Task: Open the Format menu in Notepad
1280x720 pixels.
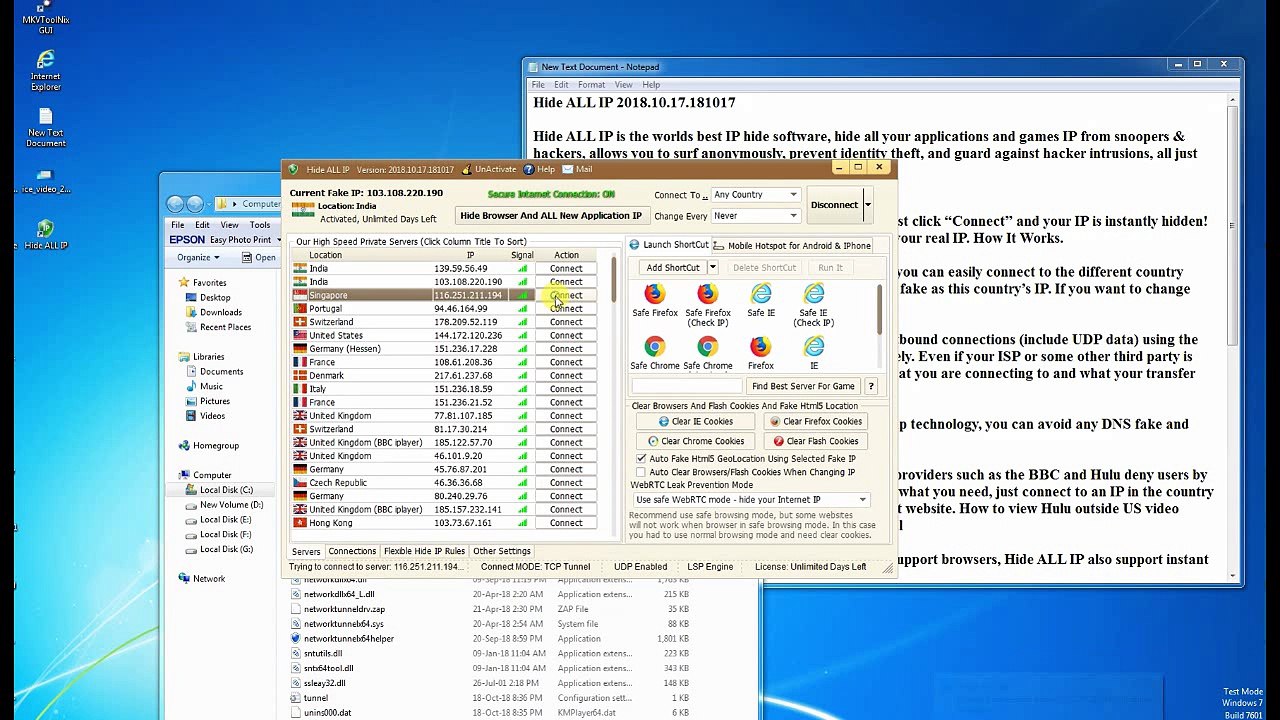Action: tap(591, 85)
